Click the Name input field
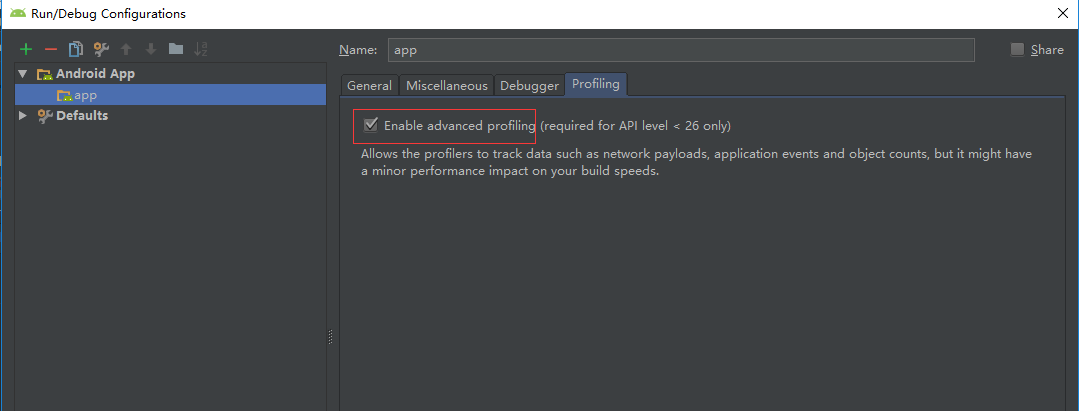The width and height of the screenshot is (1079, 411). click(680, 50)
